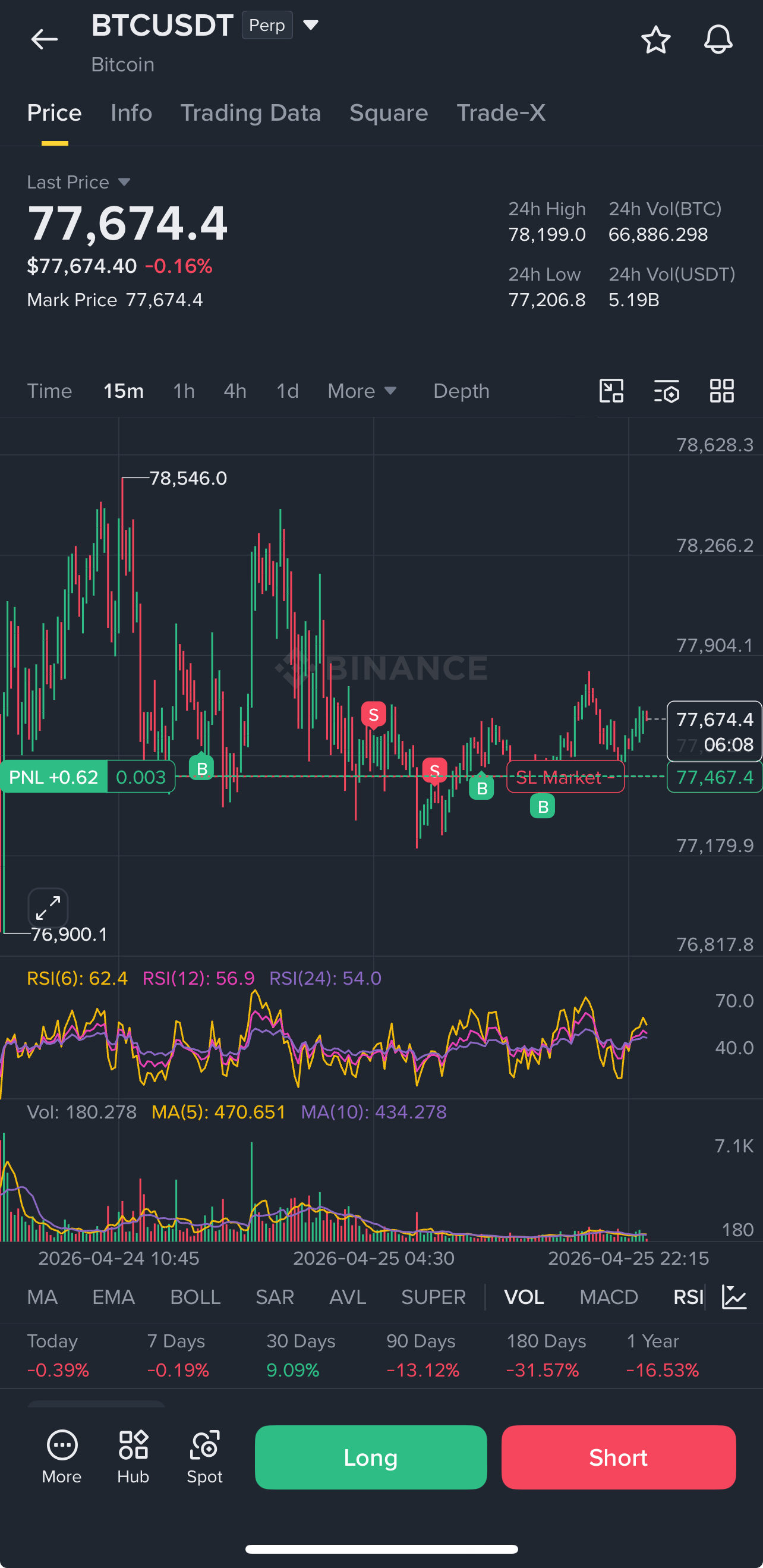Tap the 77,467.4 entry price tag

click(x=715, y=777)
